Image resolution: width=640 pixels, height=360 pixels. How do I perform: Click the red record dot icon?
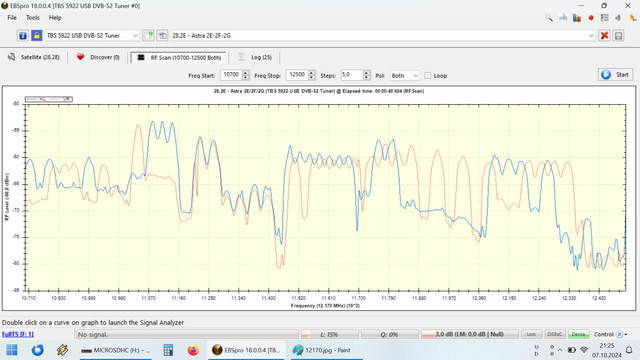point(591,18)
